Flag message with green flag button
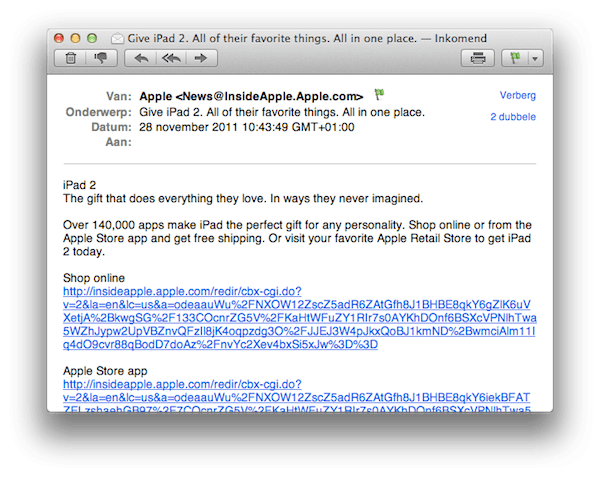The height and width of the screenshot is (477, 600). 515,58
